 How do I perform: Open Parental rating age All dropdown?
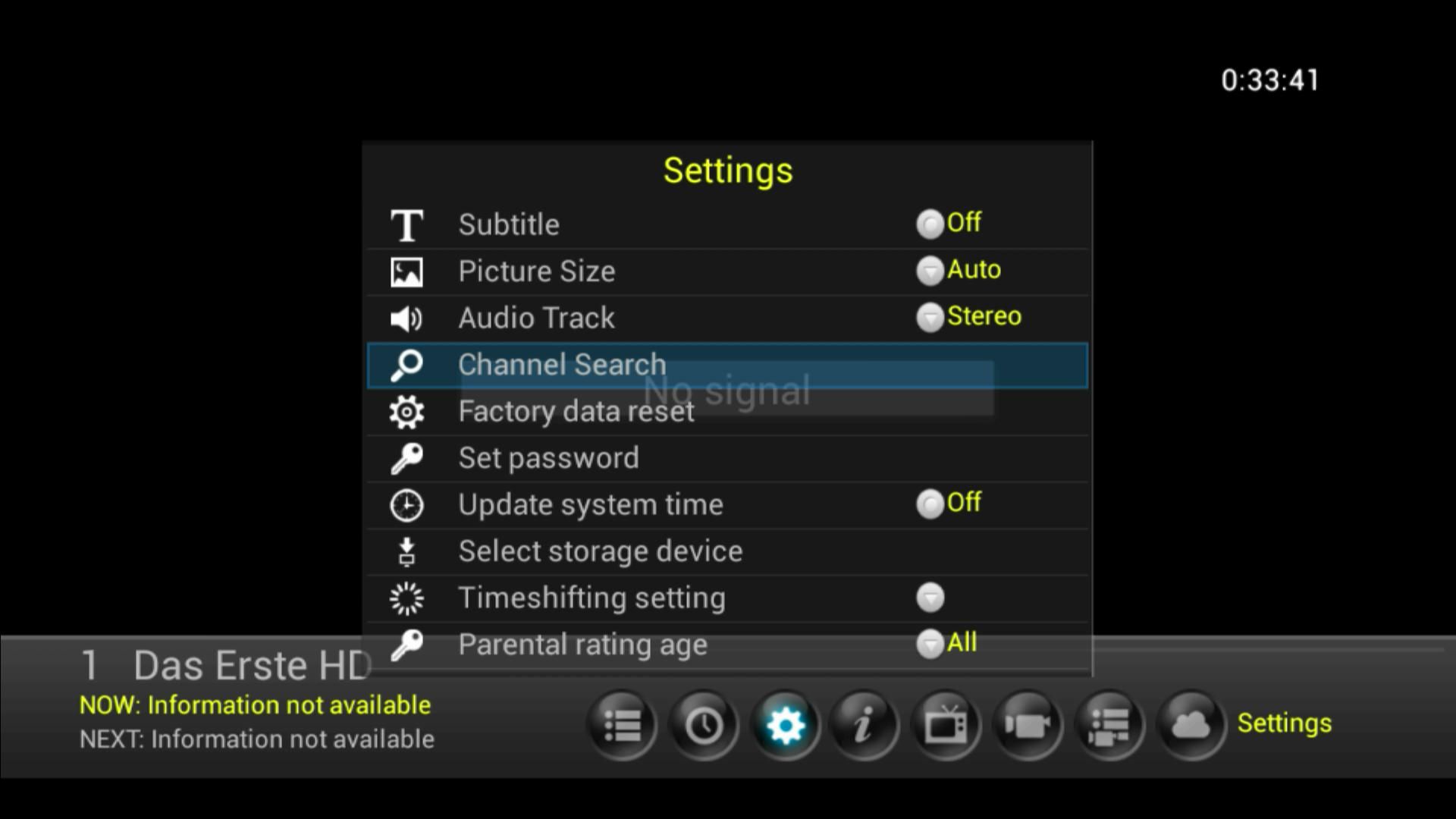click(x=946, y=643)
